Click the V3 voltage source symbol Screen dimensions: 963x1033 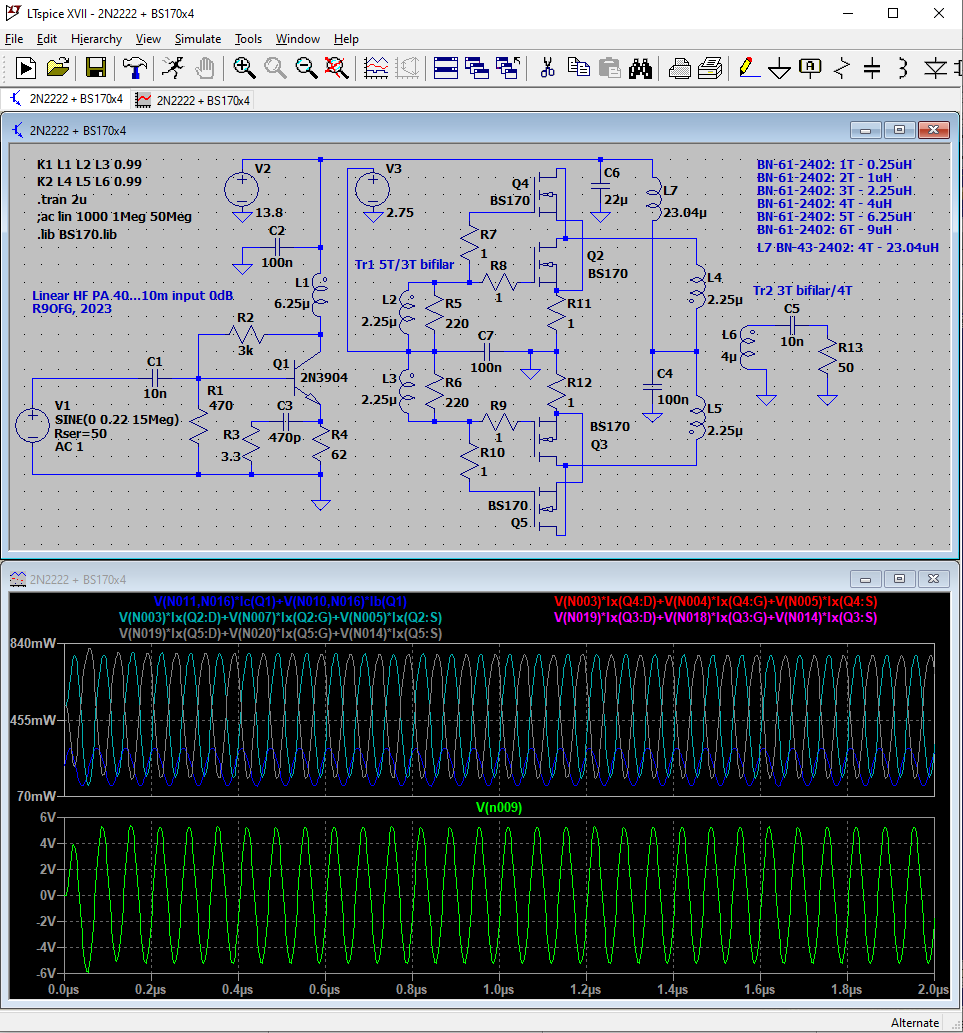(372, 190)
